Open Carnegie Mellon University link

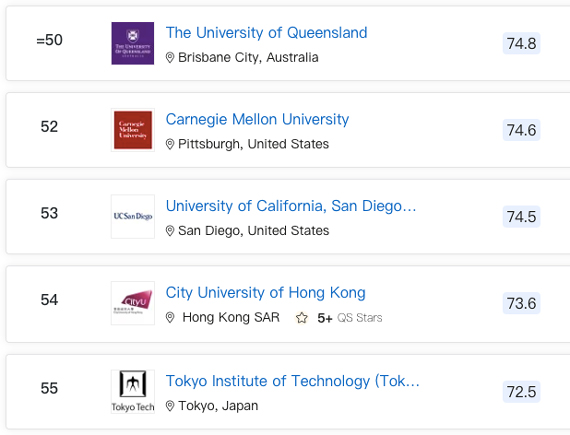point(257,120)
